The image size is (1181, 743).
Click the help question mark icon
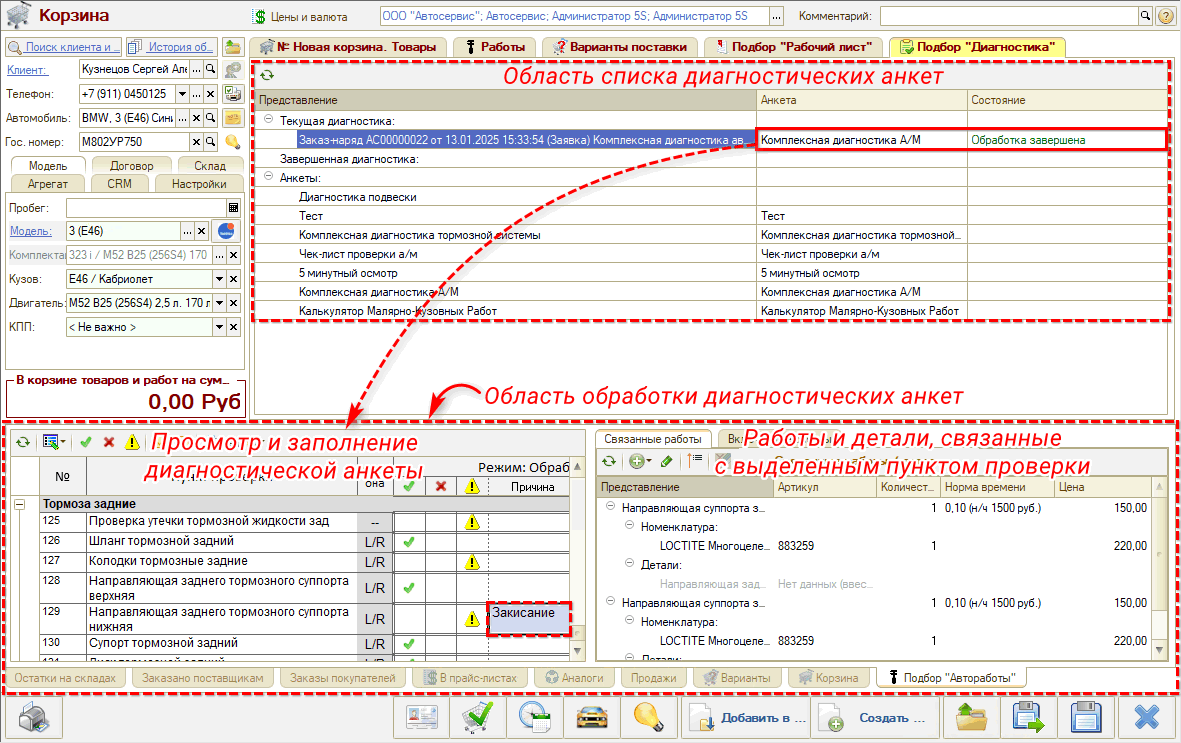[1165, 17]
